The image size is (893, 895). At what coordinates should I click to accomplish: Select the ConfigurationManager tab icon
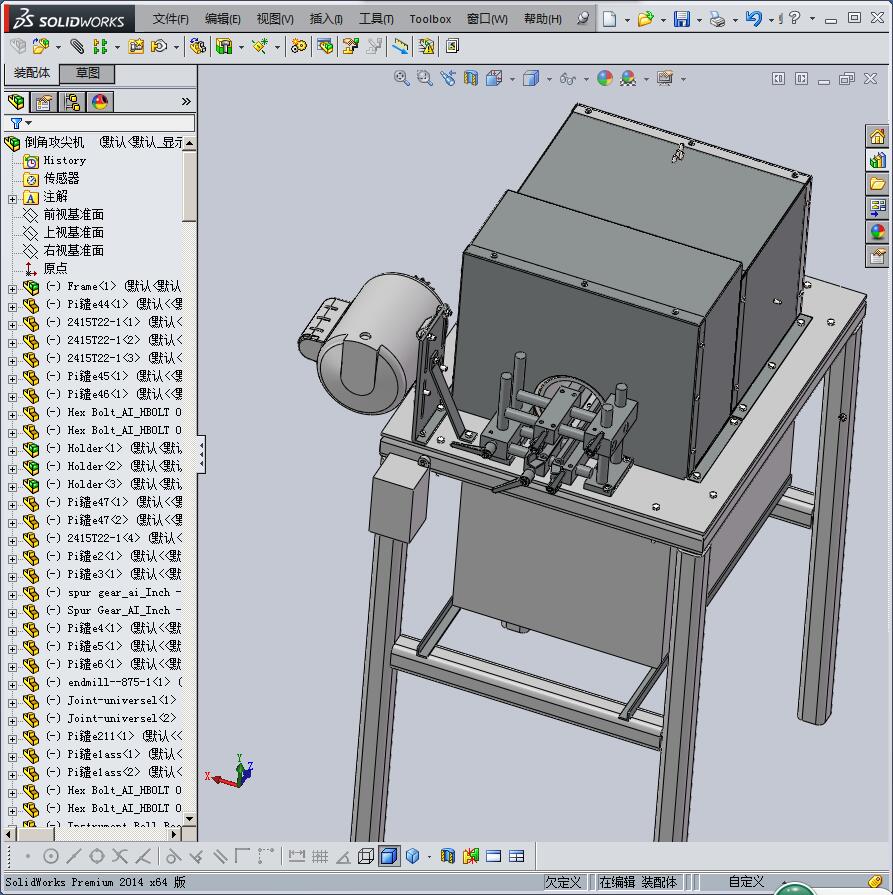(72, 102)
